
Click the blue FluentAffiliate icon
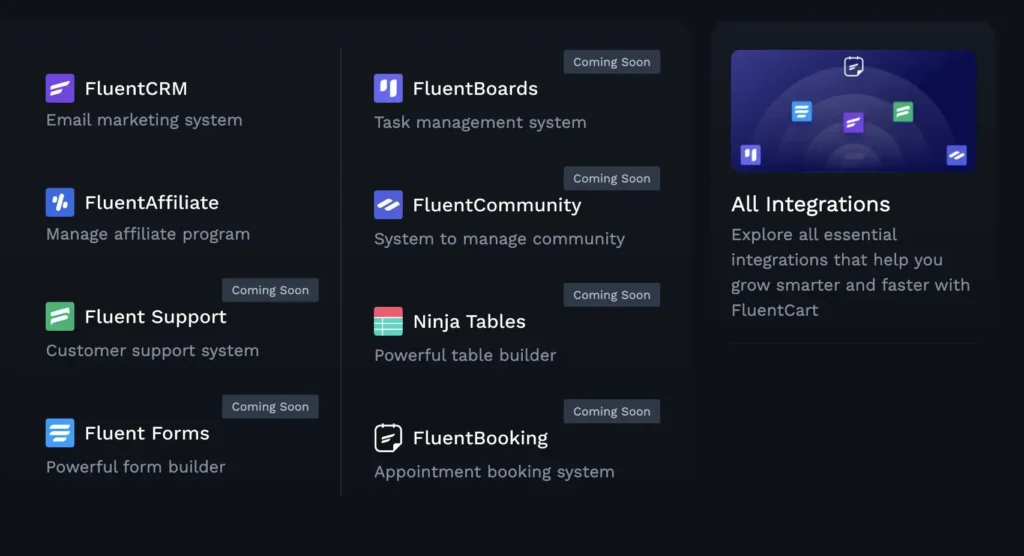tap(60, 202)
